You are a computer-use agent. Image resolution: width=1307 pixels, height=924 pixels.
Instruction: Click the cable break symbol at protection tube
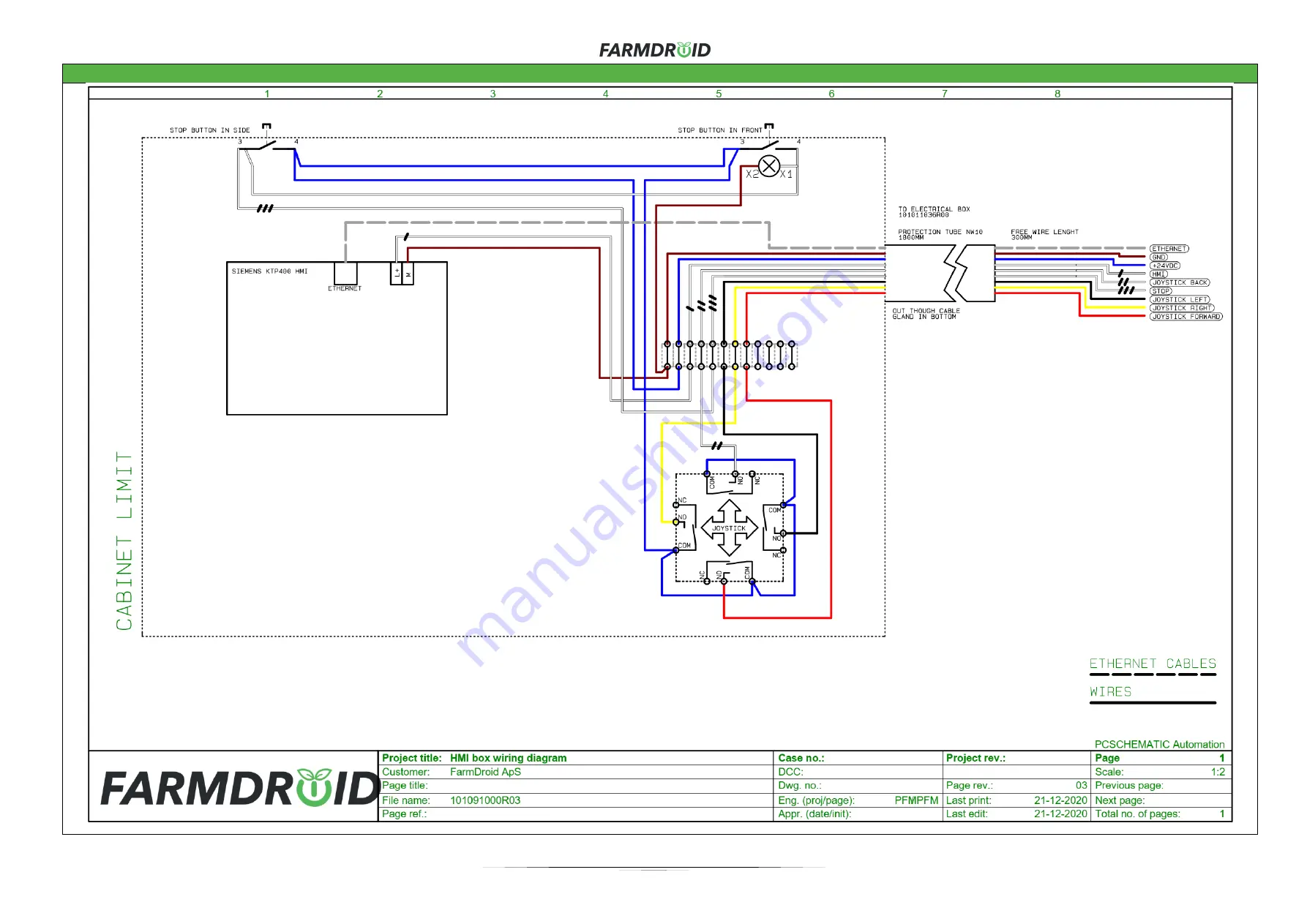(x=955, y=273)
